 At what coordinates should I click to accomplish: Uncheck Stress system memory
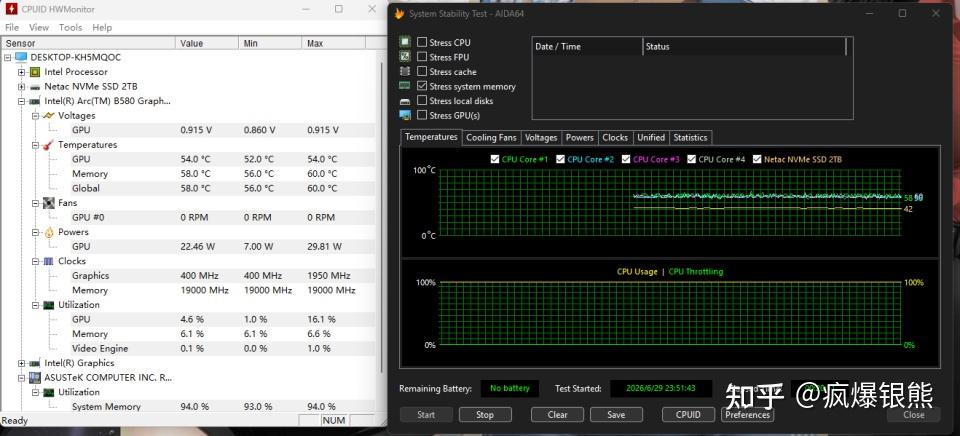coord(422,86)
